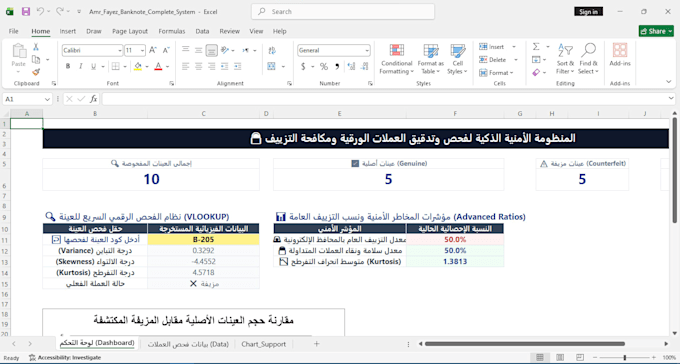Viewport: 680px width, 364px height.
Task: Open the Sort & Filter menu
Action: [x=565, y=59]
